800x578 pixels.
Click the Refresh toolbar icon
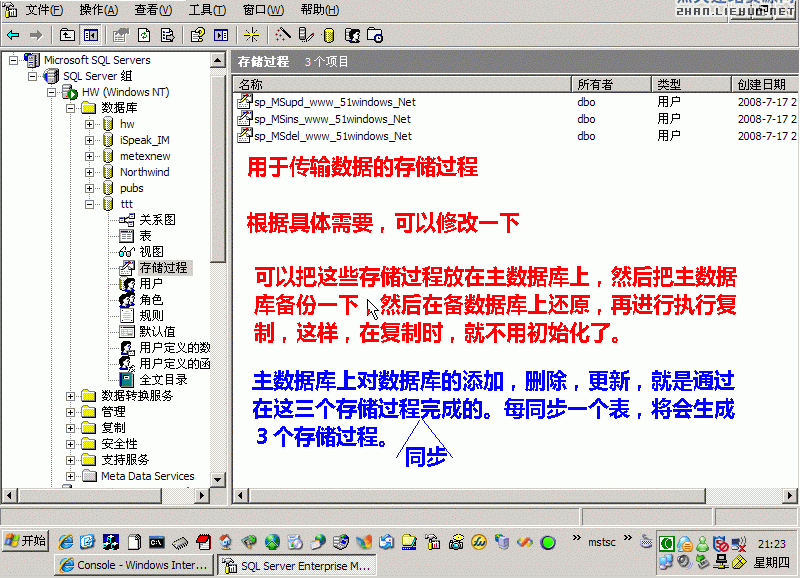tap(144, 35)
